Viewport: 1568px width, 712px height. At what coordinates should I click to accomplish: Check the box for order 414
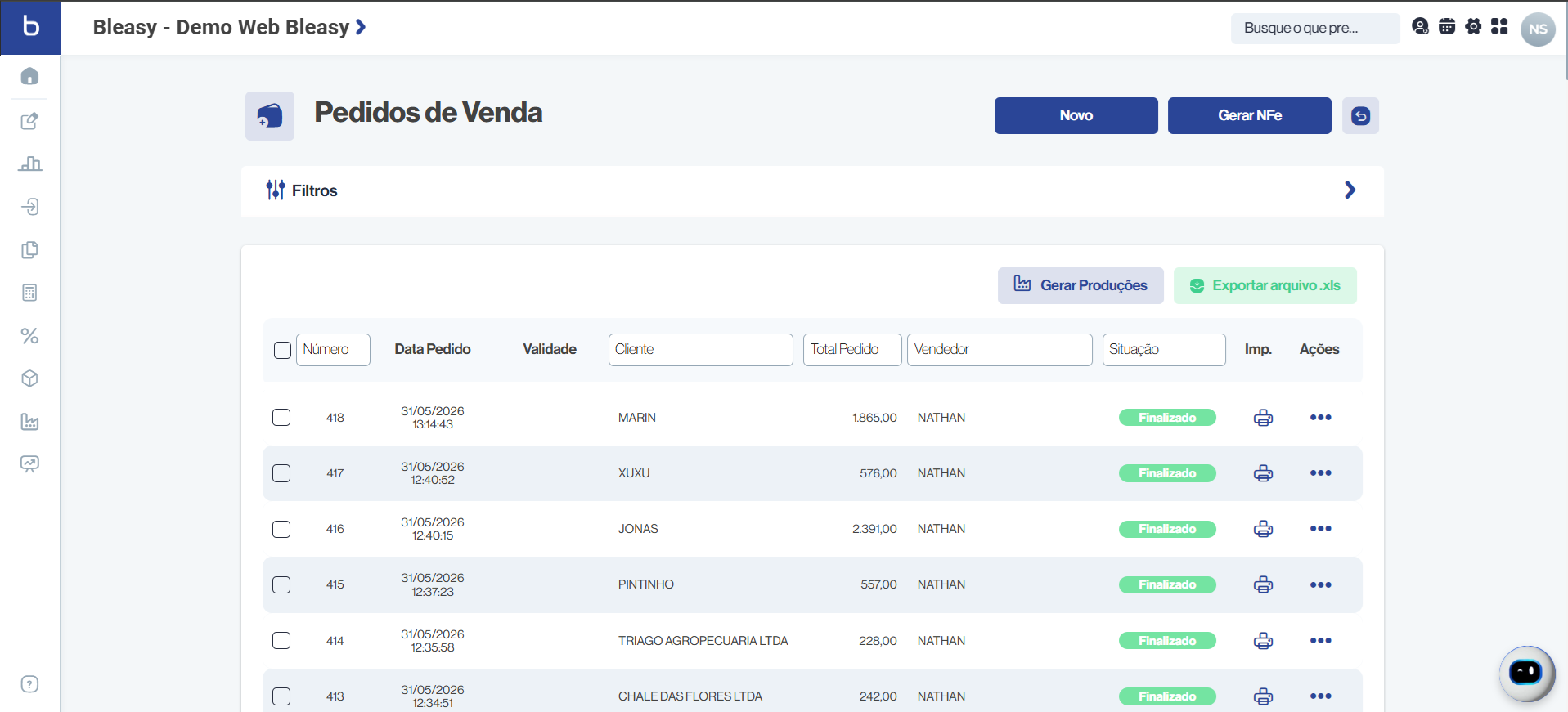pyautogui.click(x=281, y=640)
